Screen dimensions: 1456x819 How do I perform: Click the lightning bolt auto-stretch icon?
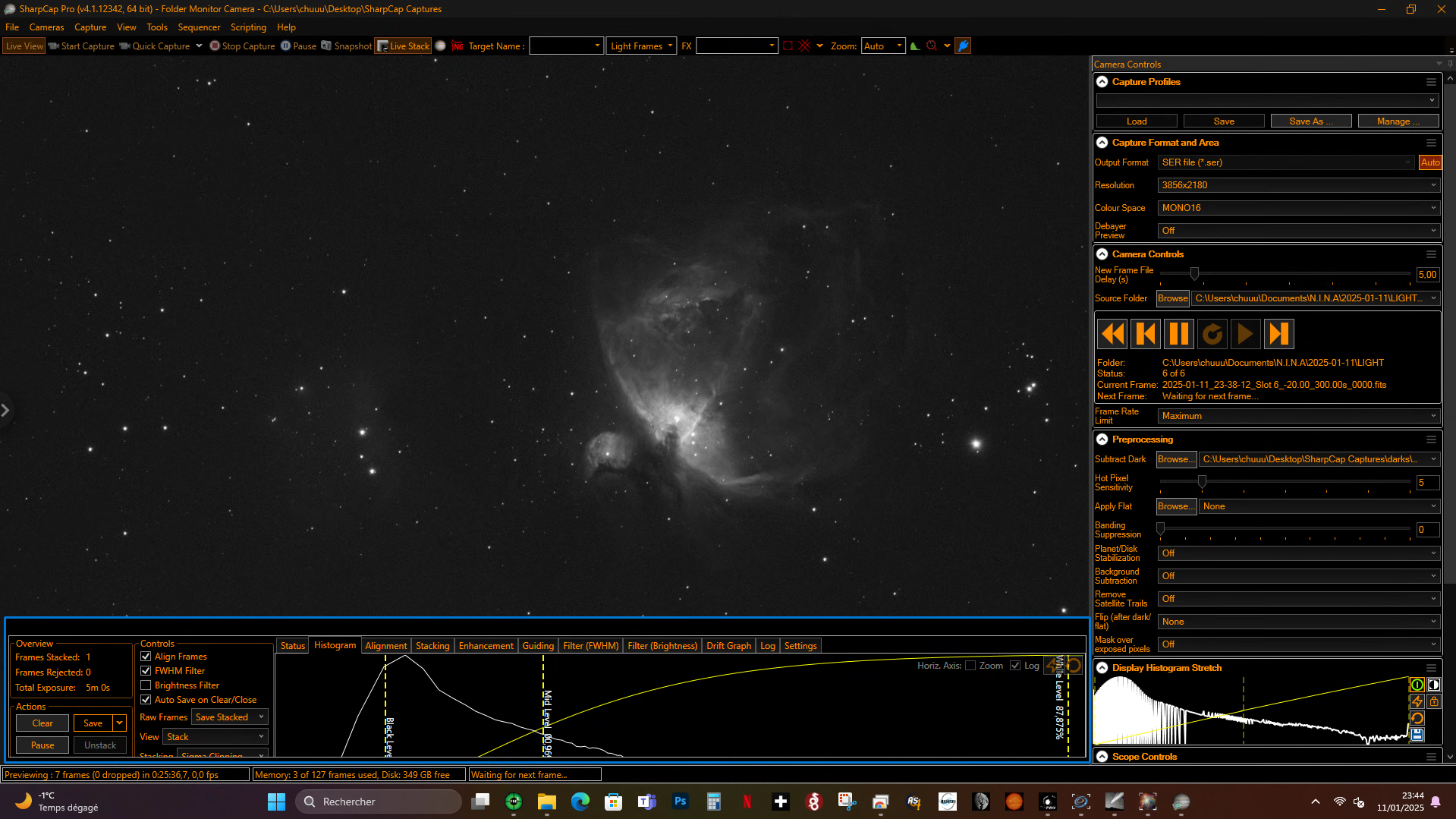pos(1417,701)
